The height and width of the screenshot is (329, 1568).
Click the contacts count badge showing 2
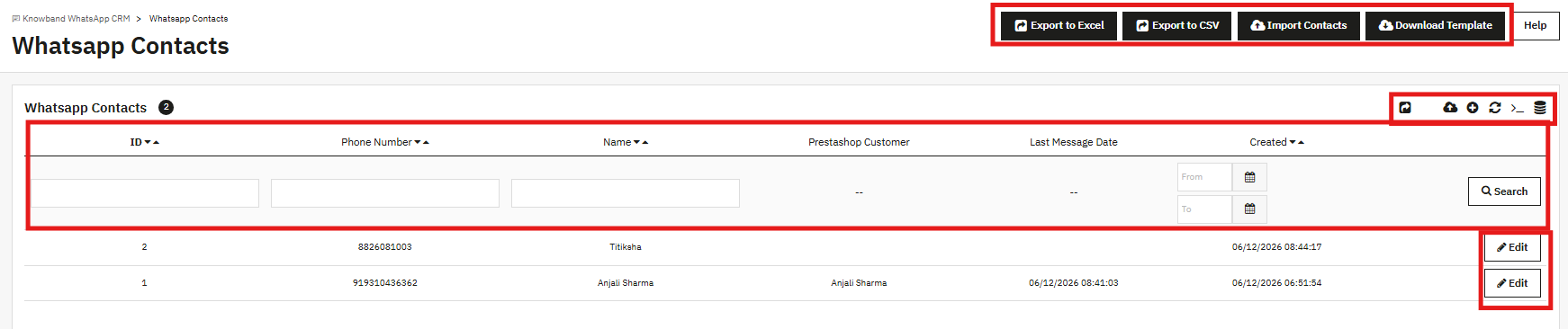[x=166, y=107]
